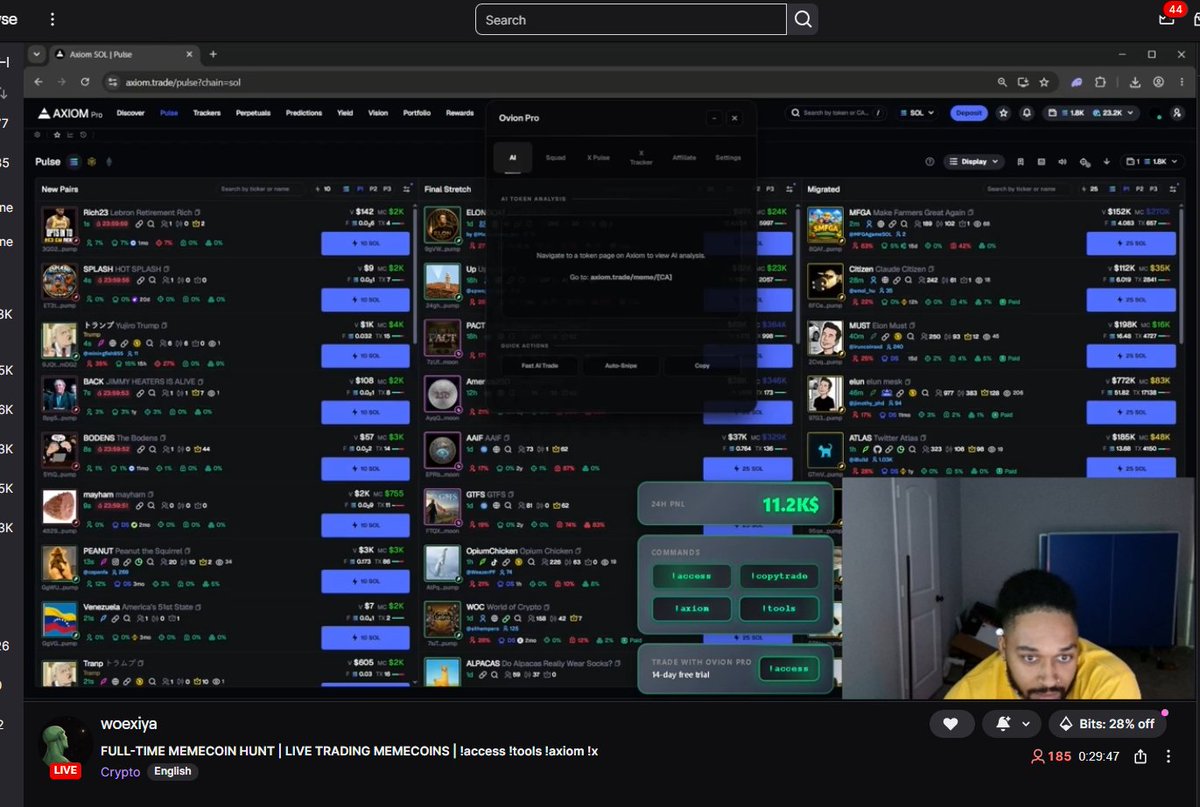The height and width of the screenshot is (807, 1200).
Task: Switch to Settings tab in Ovion Pro
Action: tap(728, 157)
